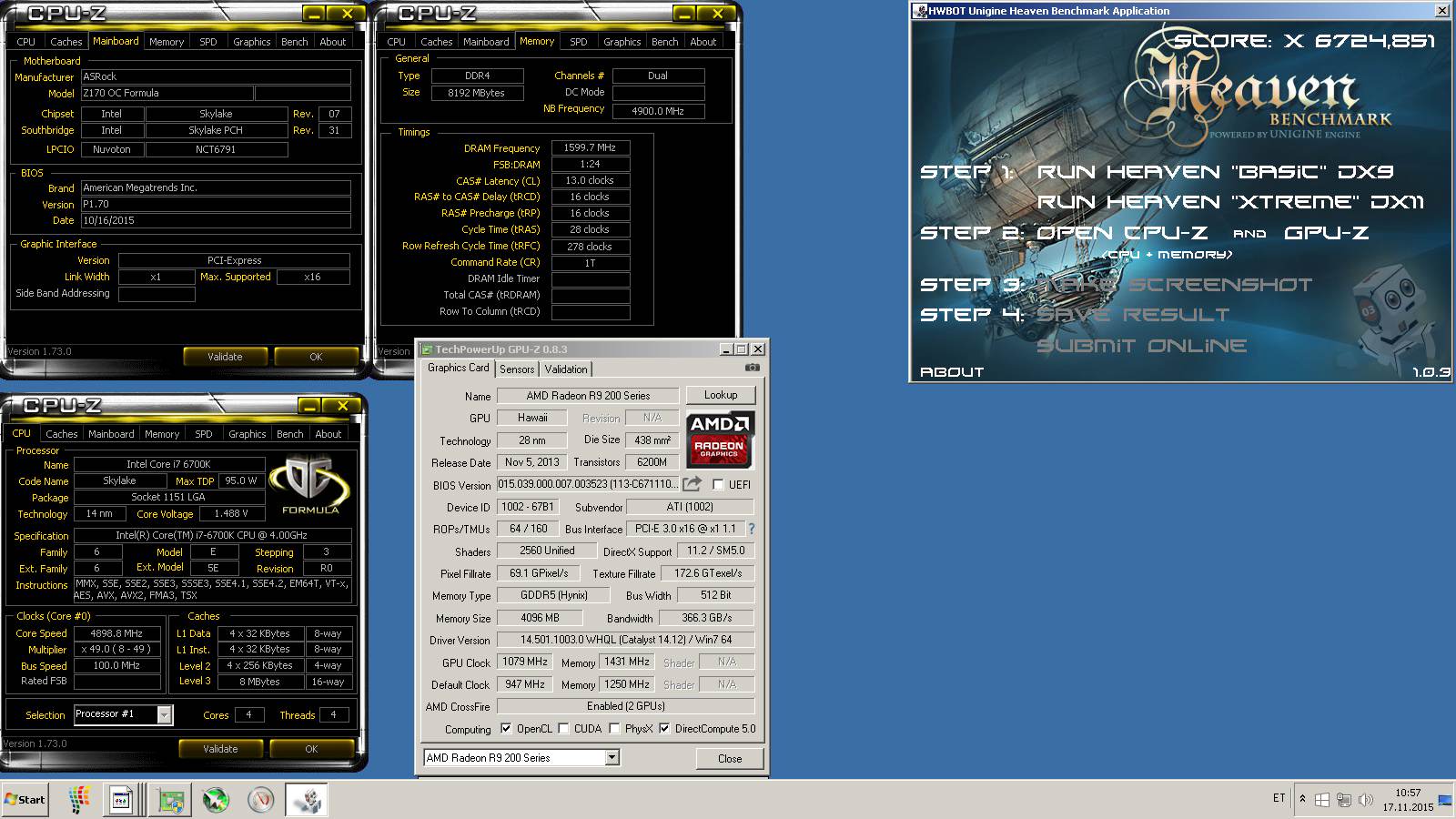Viewport: 1456px width, 819px height.
Task: Open the document window taskbar icon
Action: (x=121, y=800)
